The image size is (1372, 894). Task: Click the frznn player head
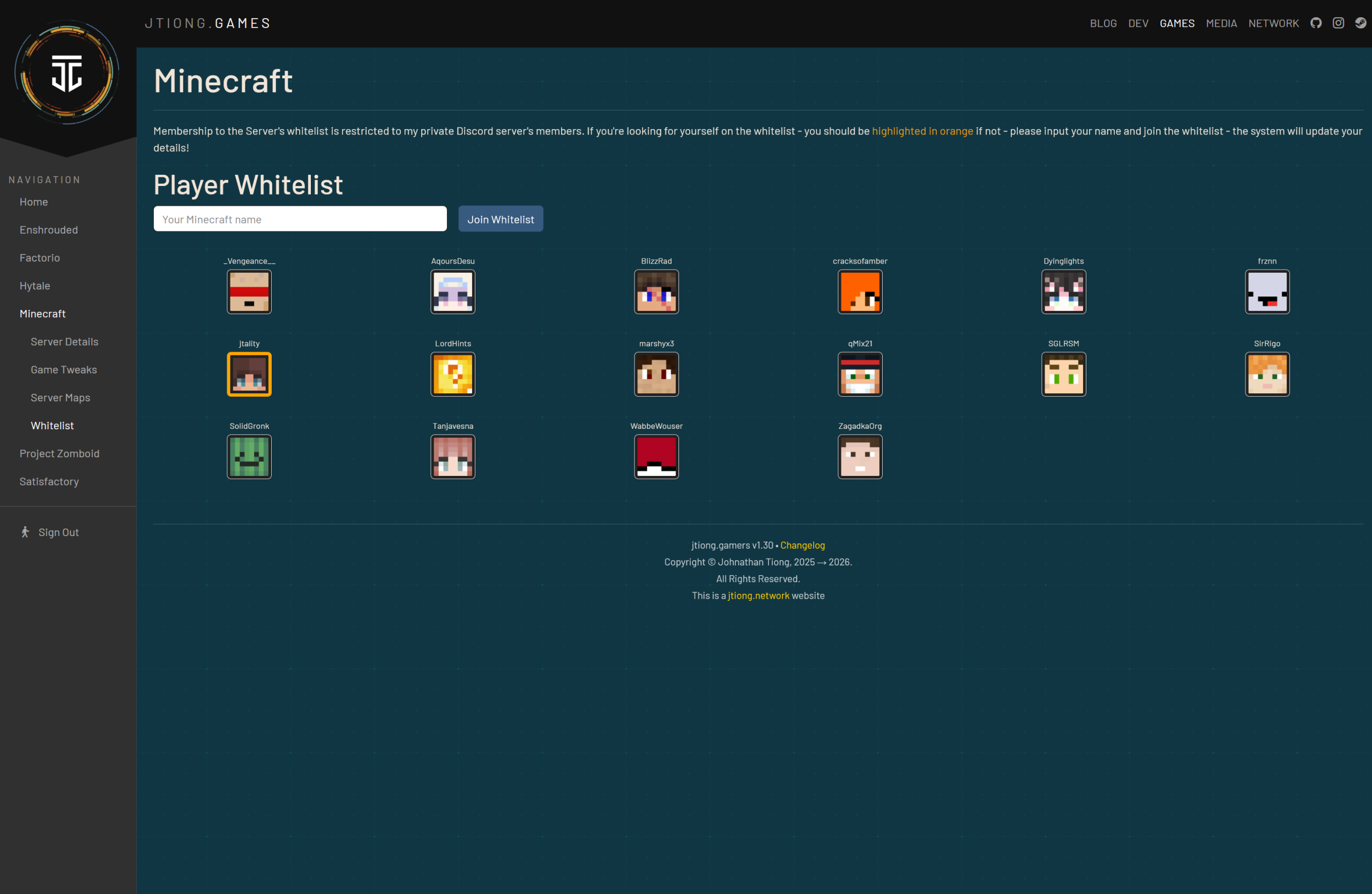point(1266,292)
